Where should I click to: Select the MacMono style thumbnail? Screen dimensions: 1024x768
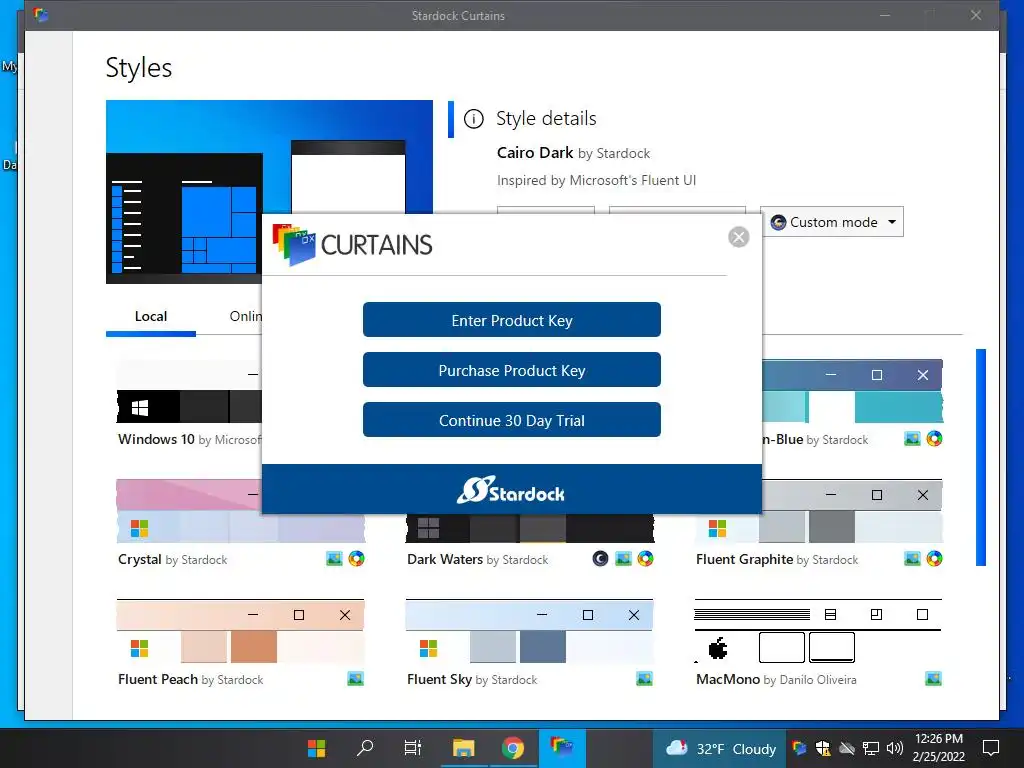pos(818,631)
